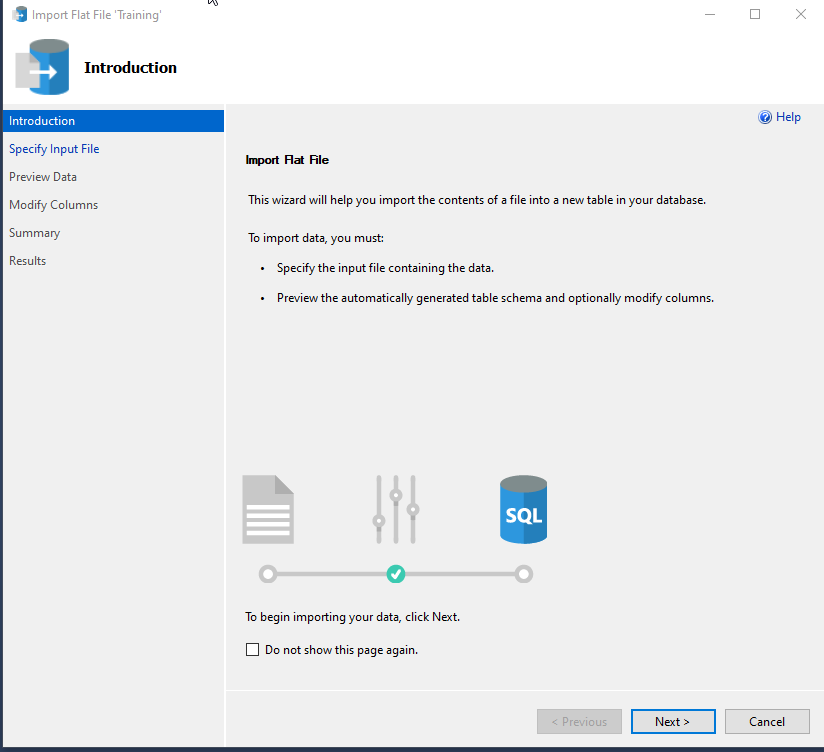The height and width of the screenshot is (752, 824).
Task: Click the 'Import Flat File' bold heading
Action: [x=287, y=160]
